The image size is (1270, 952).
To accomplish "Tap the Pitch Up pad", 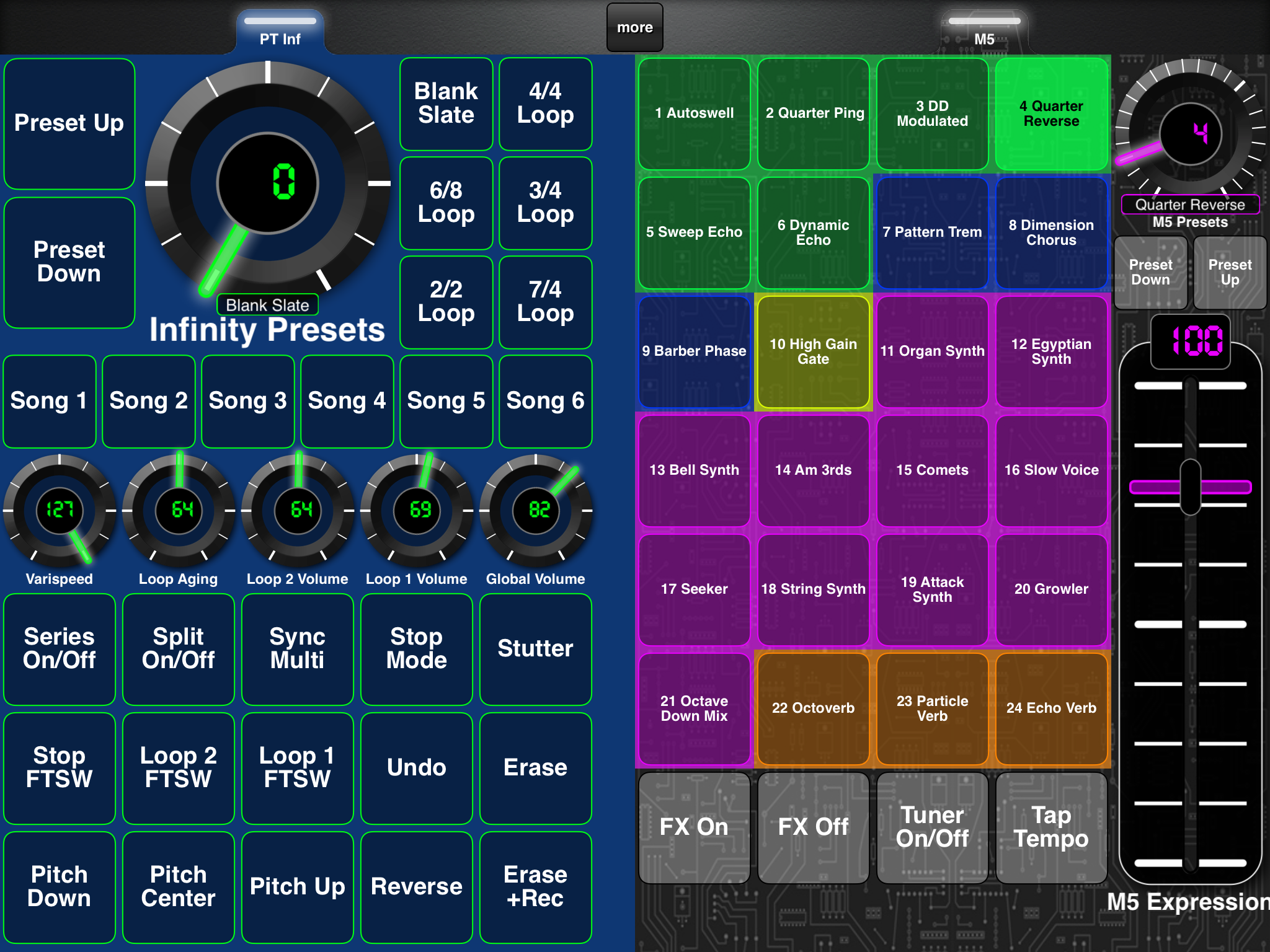I will 298,887.
